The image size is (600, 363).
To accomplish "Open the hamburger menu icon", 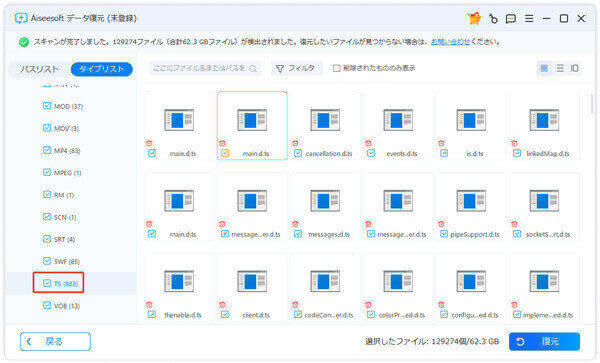I will click(x=529, y=18).
